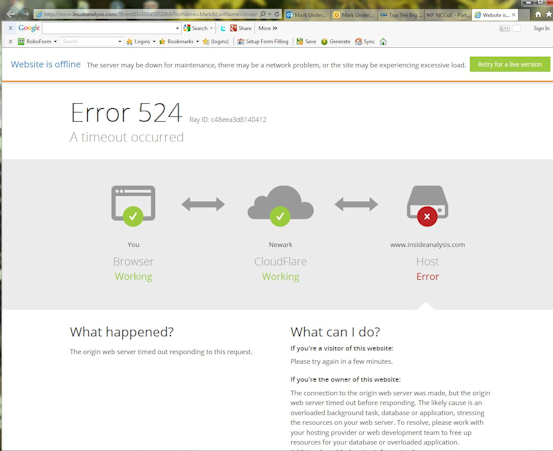Click the CloudFlare cloud icon

(x=280, y=205)
